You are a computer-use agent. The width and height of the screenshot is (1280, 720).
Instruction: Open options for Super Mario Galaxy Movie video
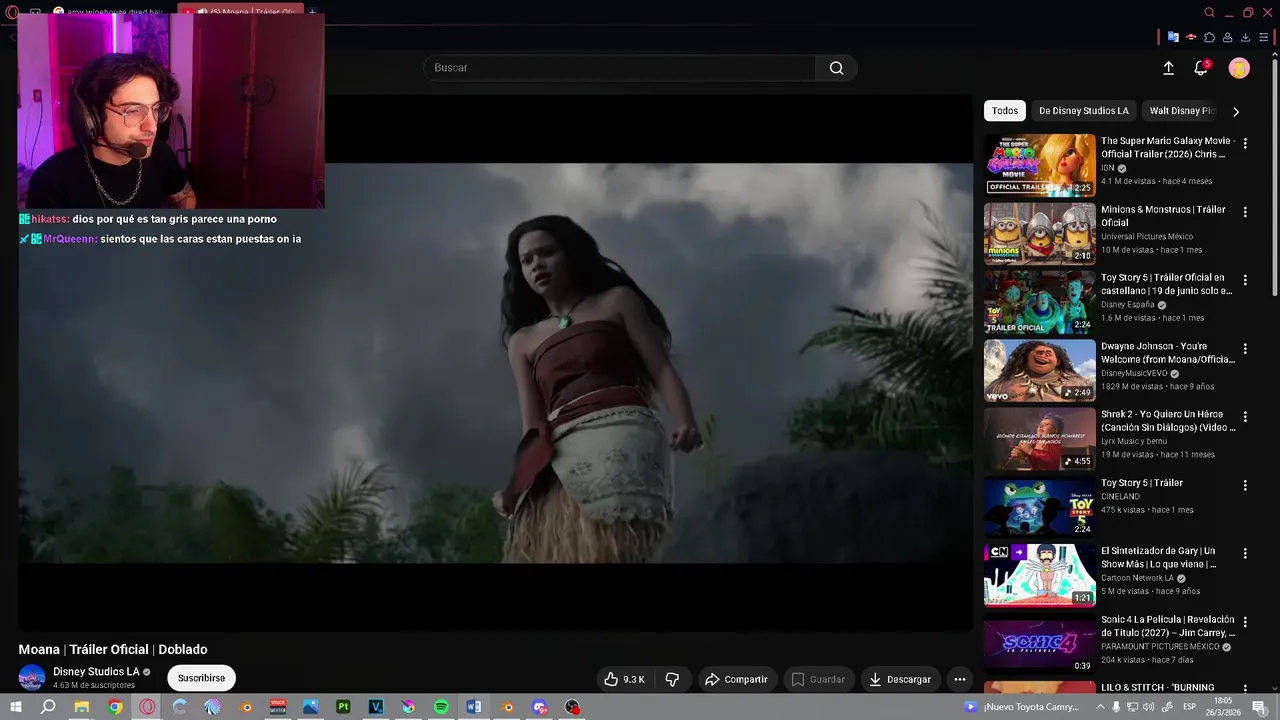click(1245, 143)
